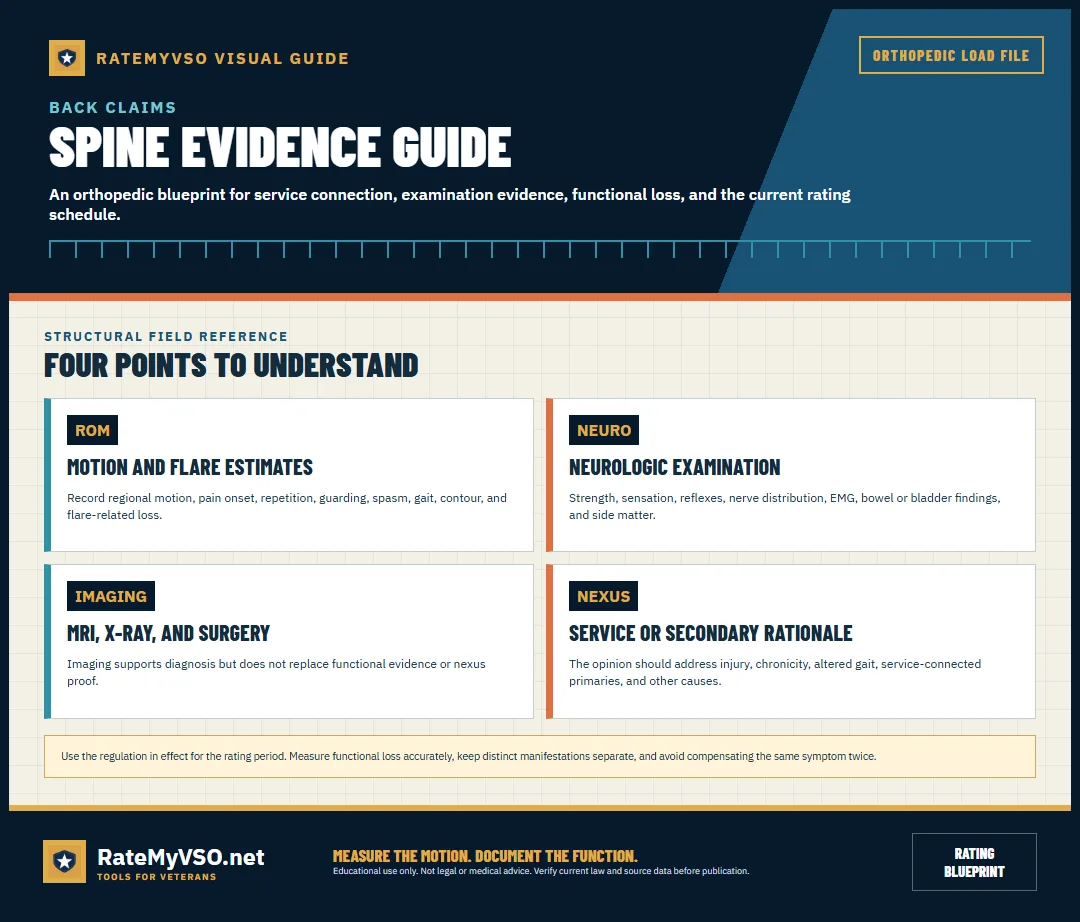Click the BACK CLAIMS subtitle
The width and height of the screenshot is (1080, 922).
coord(113,107)
